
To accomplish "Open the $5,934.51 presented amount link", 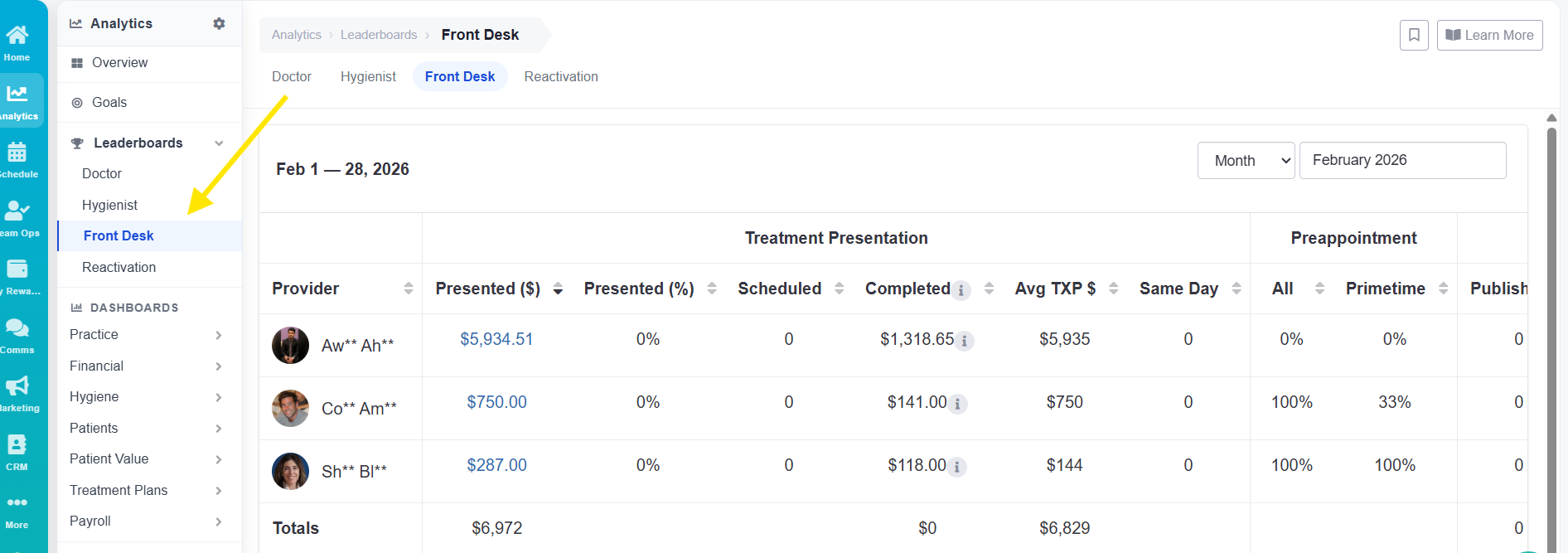I will pyautogui.click(x=496, y=339).
